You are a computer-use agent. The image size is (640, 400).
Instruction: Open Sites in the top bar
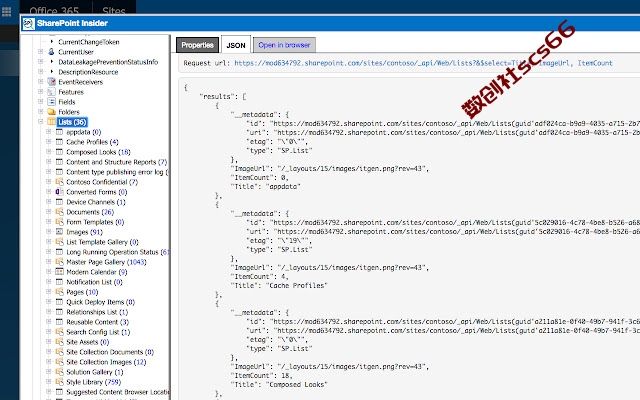pos(114,11)
